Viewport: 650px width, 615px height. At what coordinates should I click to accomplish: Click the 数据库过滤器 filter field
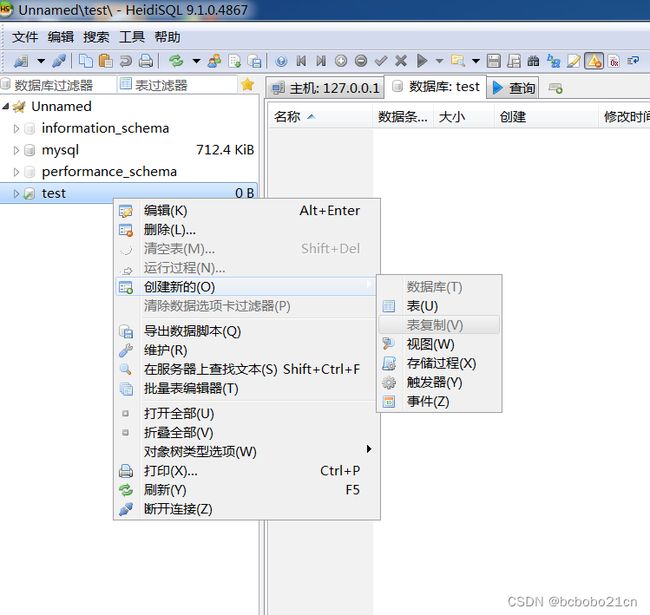click(58, 85)
